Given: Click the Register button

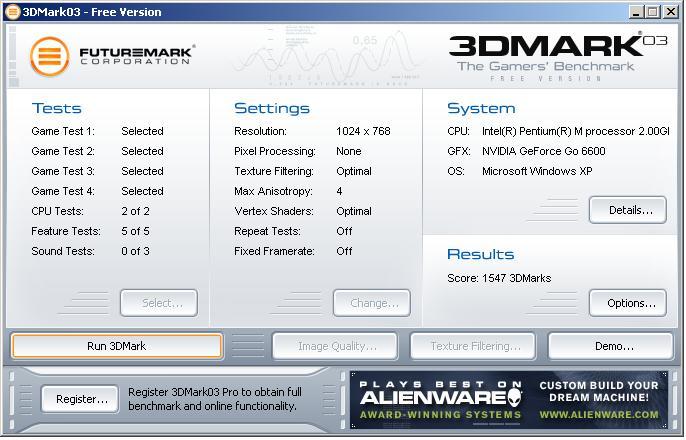Looking at the screenshot, I should pyautogui.click(x=80, y=400).
